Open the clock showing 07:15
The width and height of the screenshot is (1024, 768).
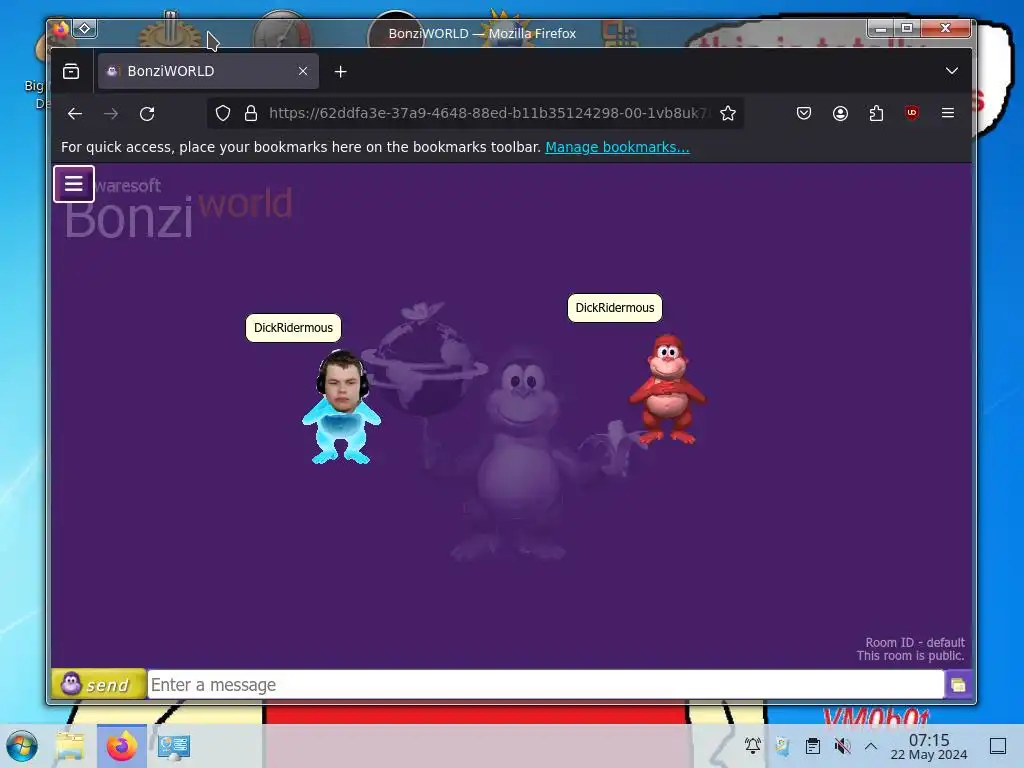pos(929,746)
